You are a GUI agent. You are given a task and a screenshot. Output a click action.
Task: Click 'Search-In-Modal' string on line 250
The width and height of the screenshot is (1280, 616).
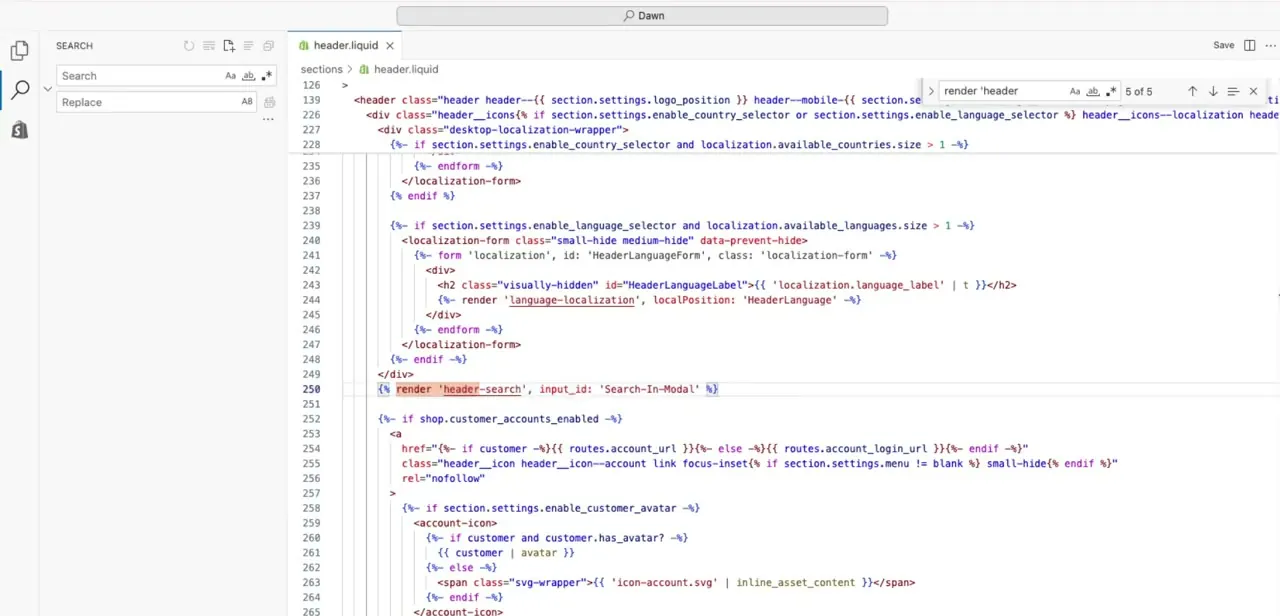(x=649, y=389)
